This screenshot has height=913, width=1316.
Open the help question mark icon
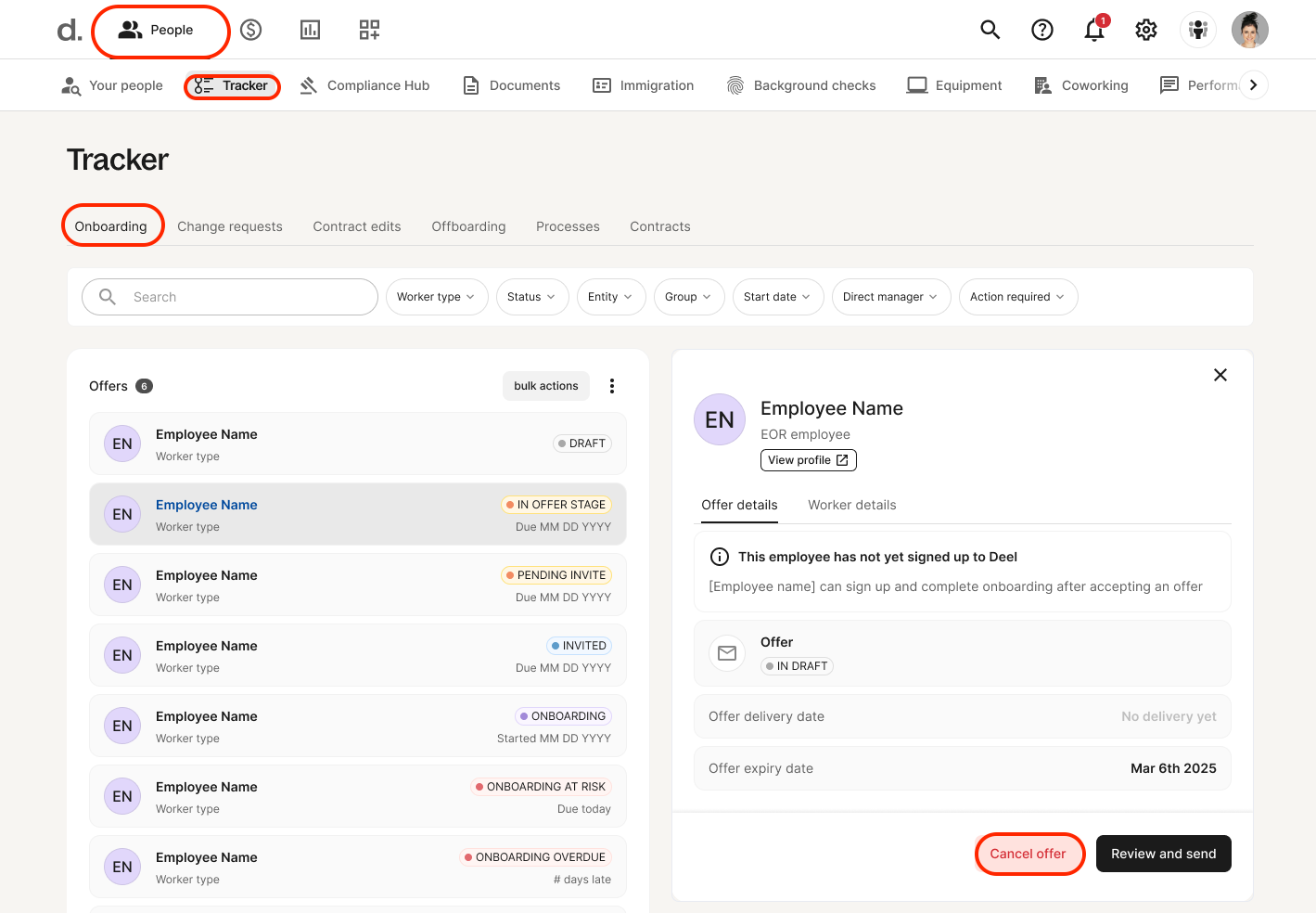click(1041, 30)
